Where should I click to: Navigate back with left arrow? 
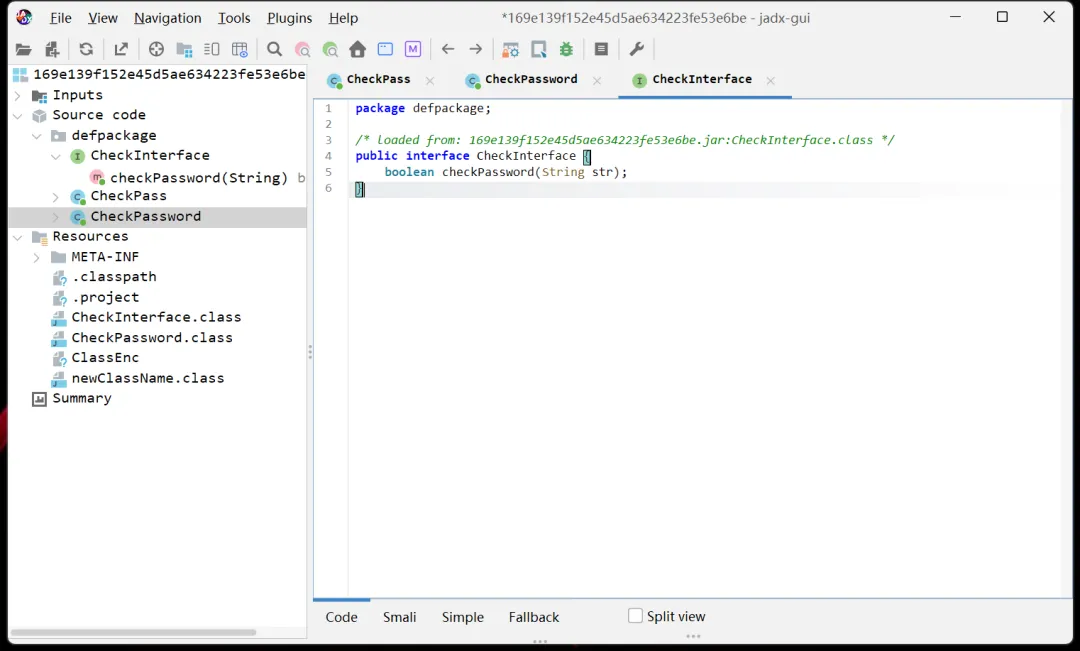[448, 49]
